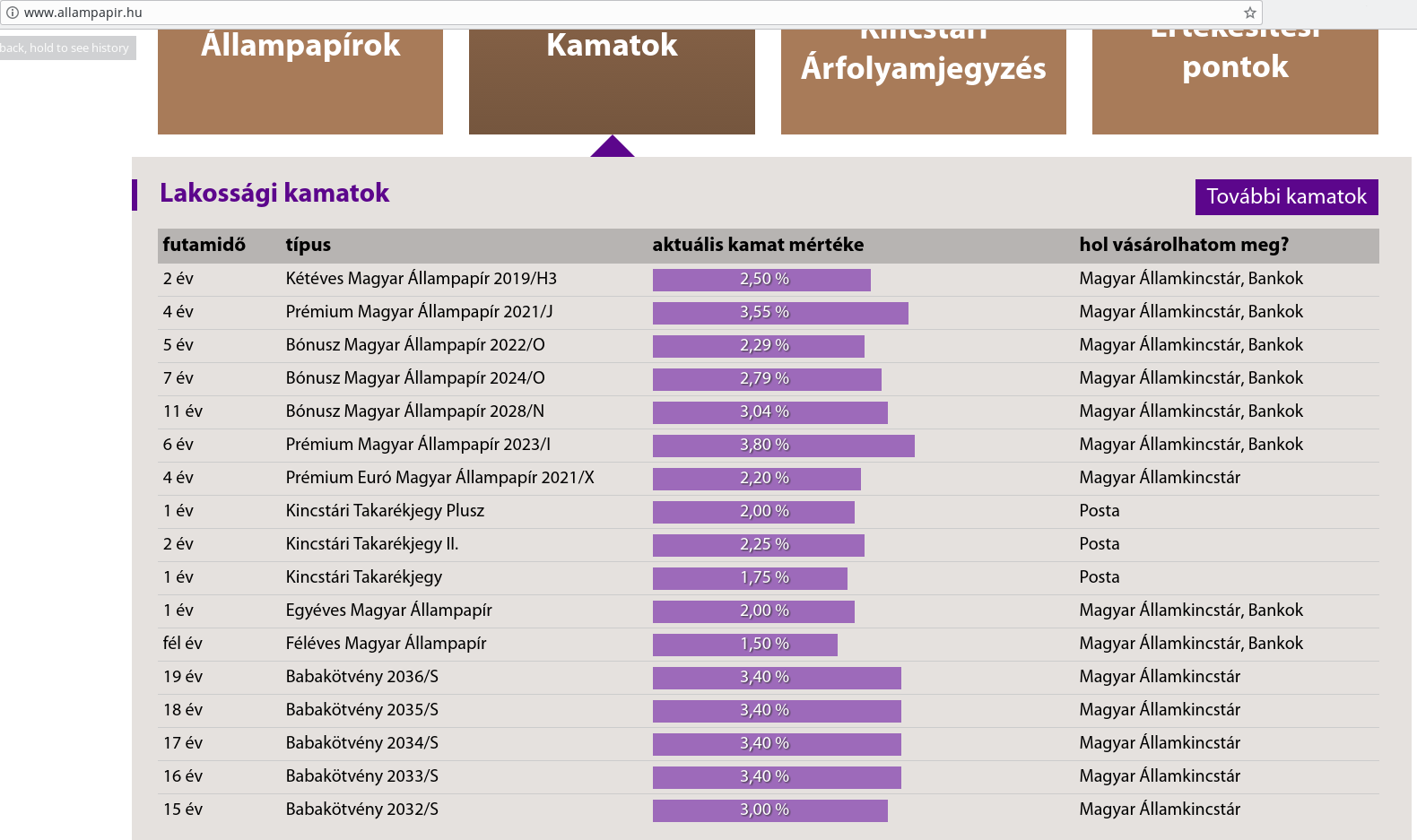Click the típus column header
The height and width of the screenshot is (840, 1417).
coord(309,245)
